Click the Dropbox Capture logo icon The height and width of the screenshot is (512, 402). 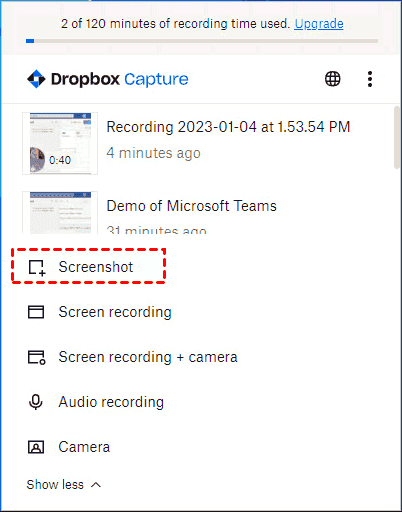[x=36, y=79]
